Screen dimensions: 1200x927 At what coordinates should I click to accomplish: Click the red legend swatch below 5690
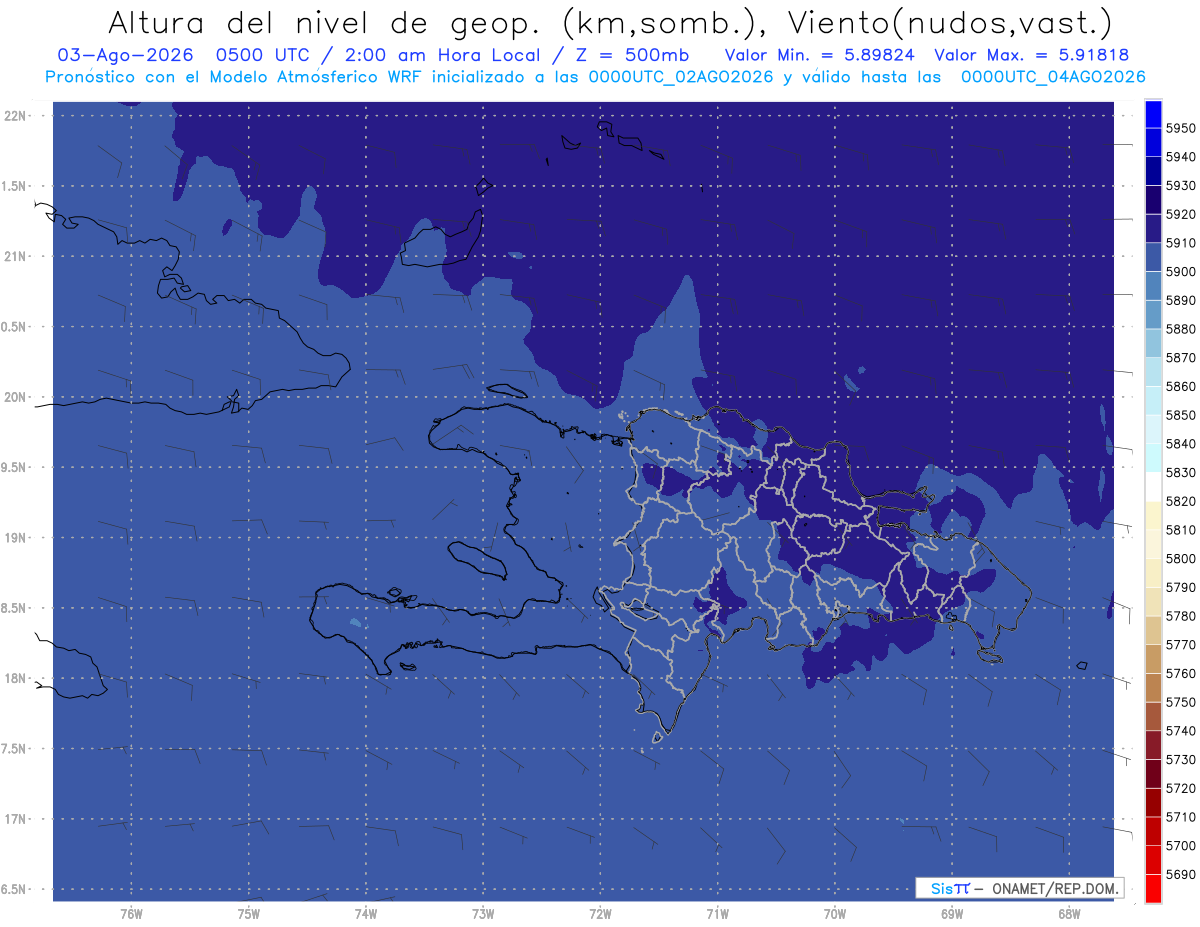pyautogui.click(x=1153, y=888)
